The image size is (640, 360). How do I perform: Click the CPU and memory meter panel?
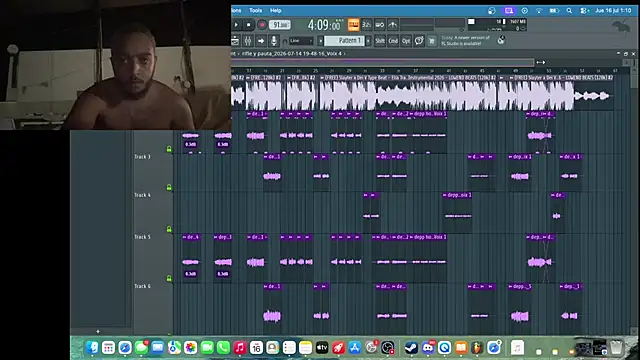click(x=497, y=25)
